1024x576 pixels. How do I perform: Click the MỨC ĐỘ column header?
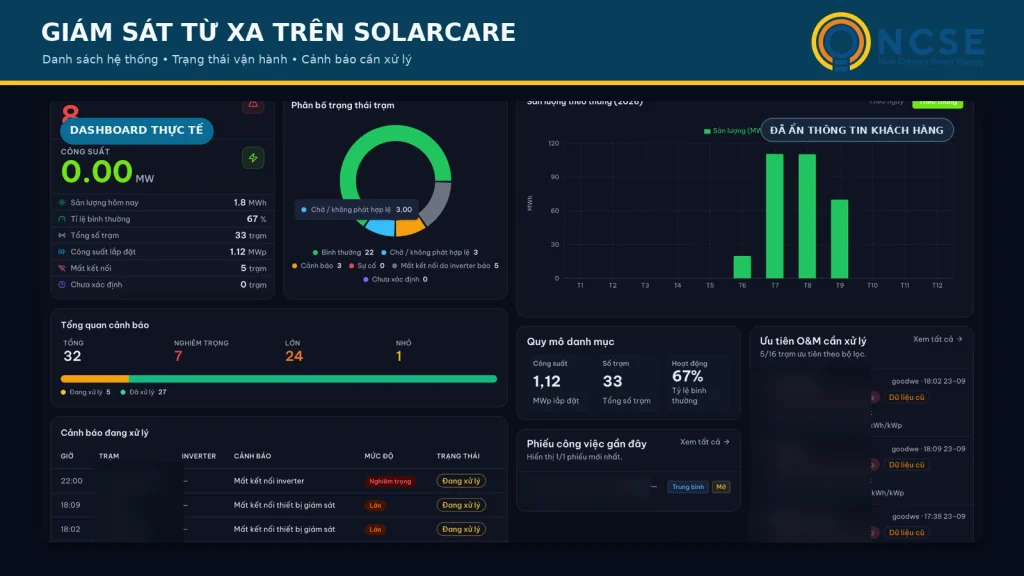379,456
